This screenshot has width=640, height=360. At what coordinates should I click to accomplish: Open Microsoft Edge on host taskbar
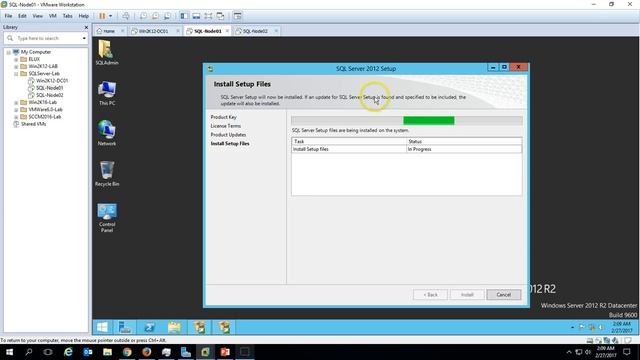68,352
